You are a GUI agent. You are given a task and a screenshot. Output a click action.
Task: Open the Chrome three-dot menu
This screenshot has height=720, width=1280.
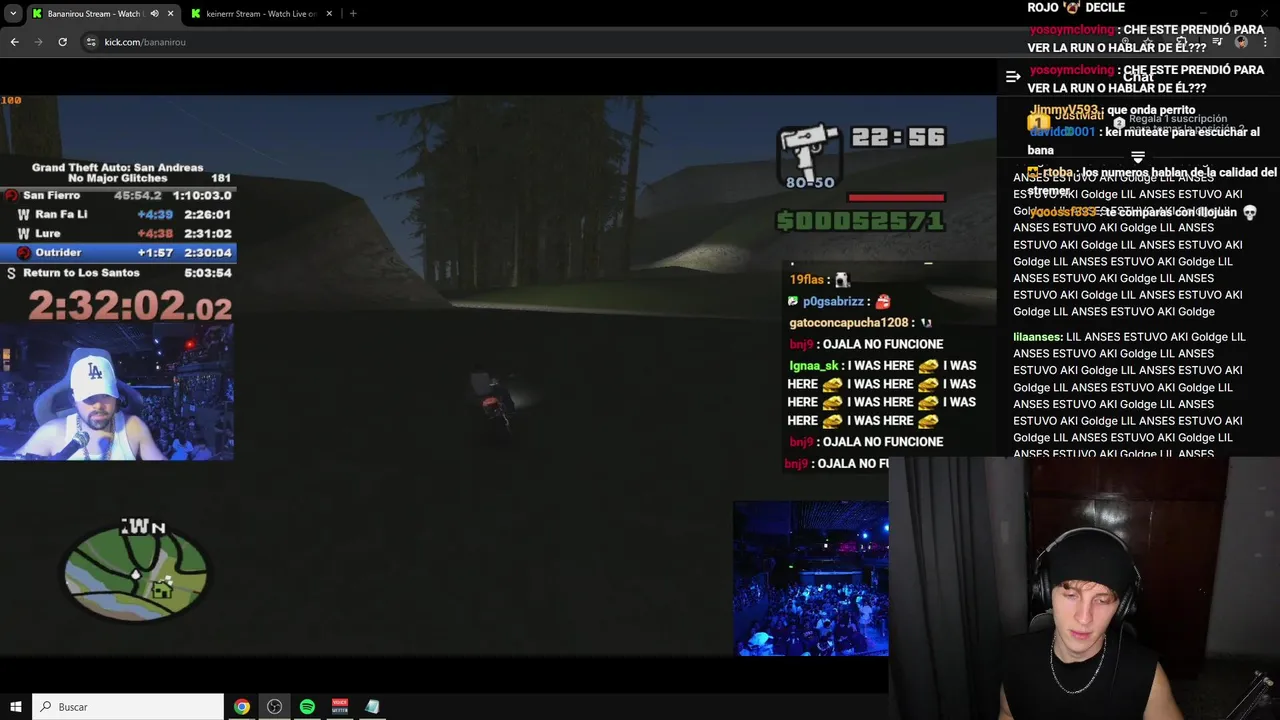(1265, 42)
